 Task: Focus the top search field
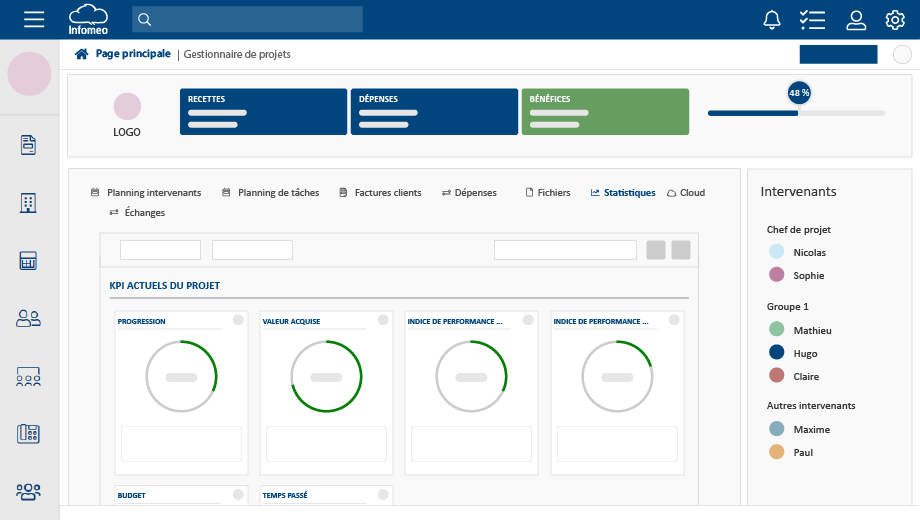(247, 19)
